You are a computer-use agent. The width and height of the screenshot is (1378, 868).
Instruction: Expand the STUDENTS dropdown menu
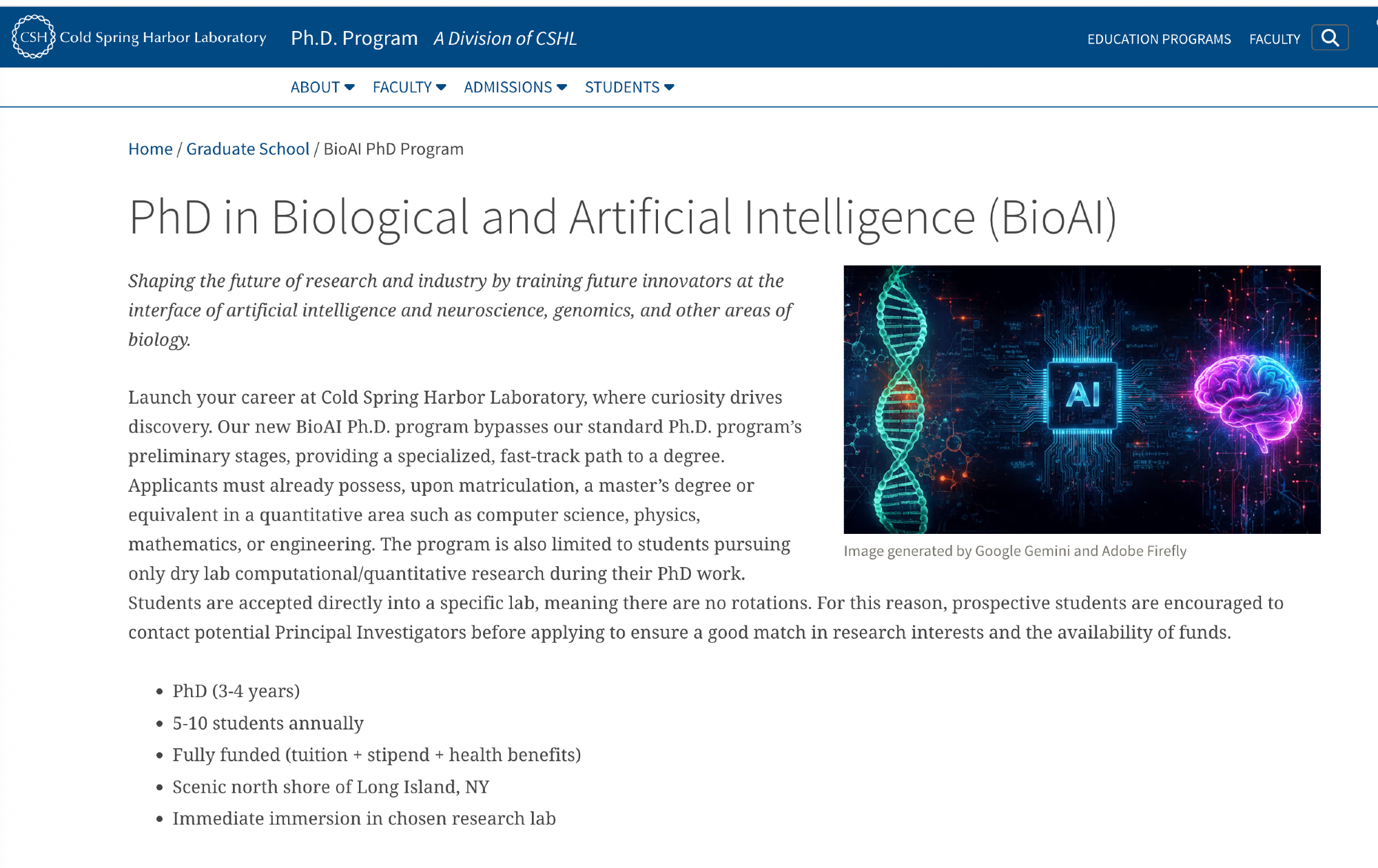629,87
